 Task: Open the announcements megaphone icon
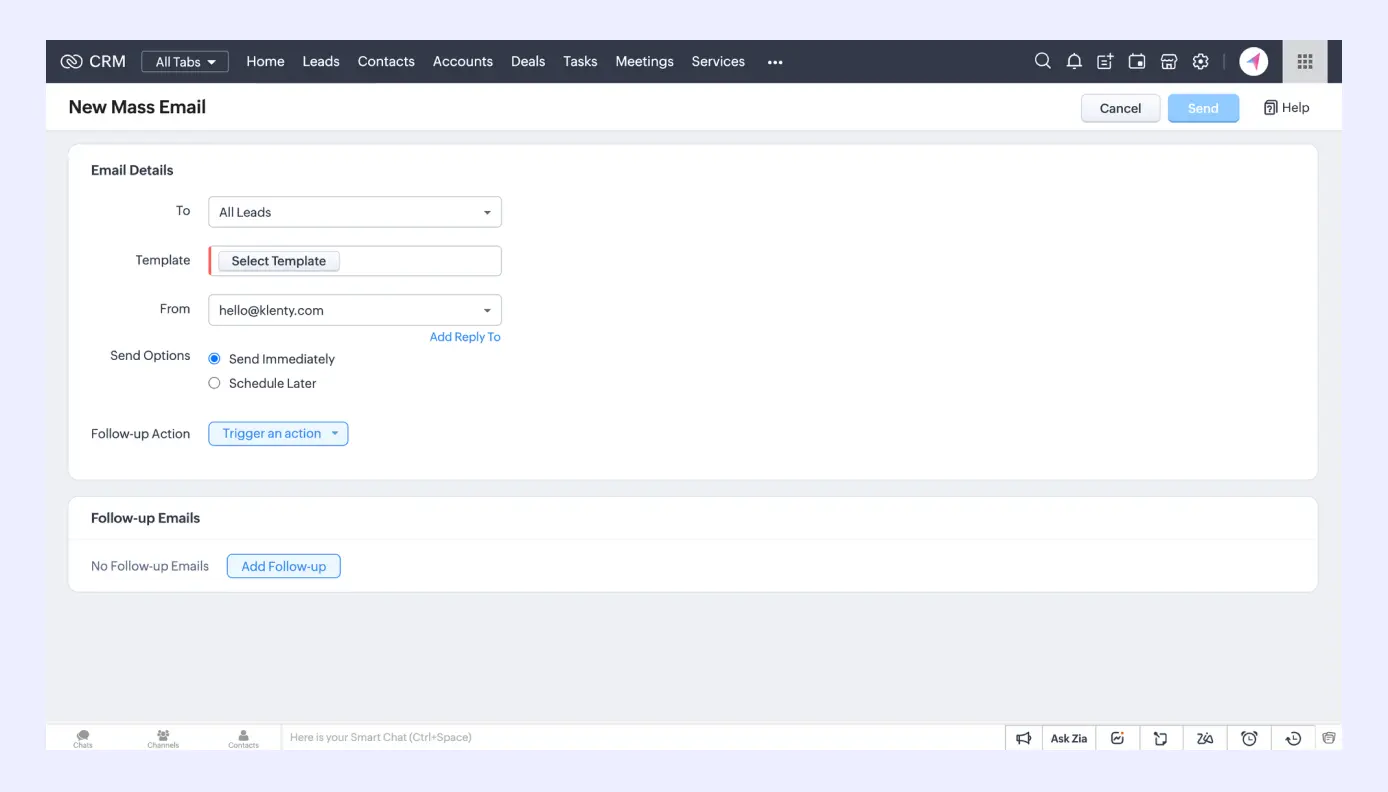1023,737
